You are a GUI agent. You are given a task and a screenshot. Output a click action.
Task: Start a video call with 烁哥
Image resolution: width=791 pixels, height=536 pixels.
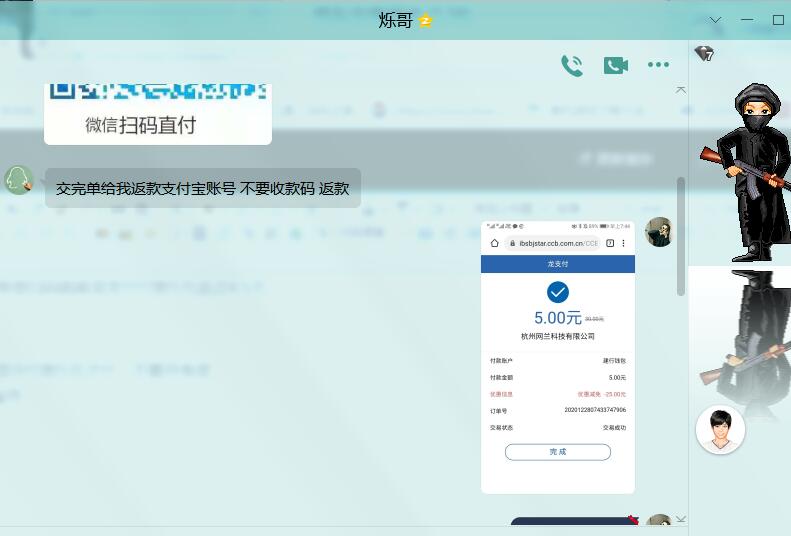(x=615, y=65)
